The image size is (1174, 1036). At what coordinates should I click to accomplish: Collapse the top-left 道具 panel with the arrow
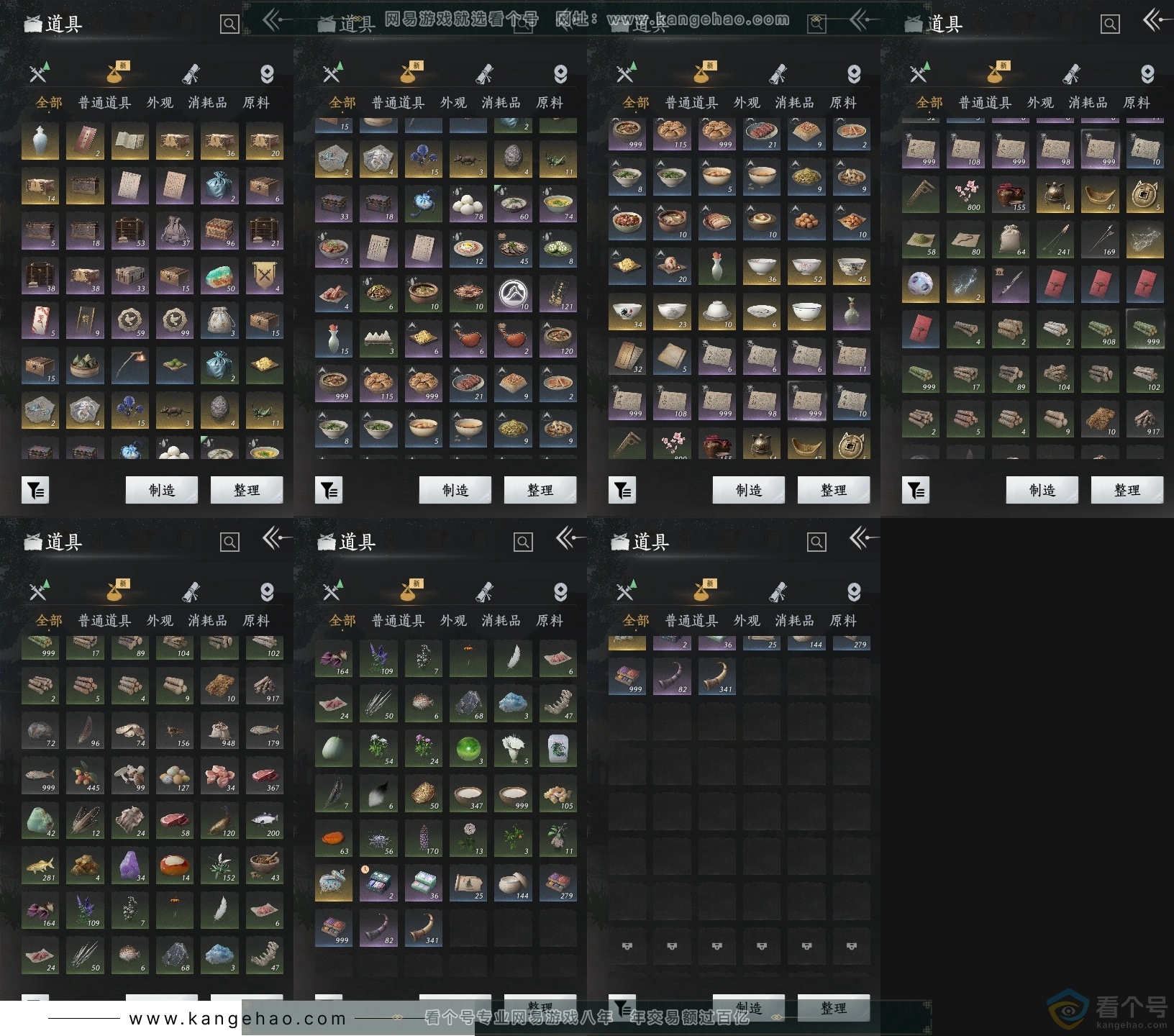click(277, 21)
